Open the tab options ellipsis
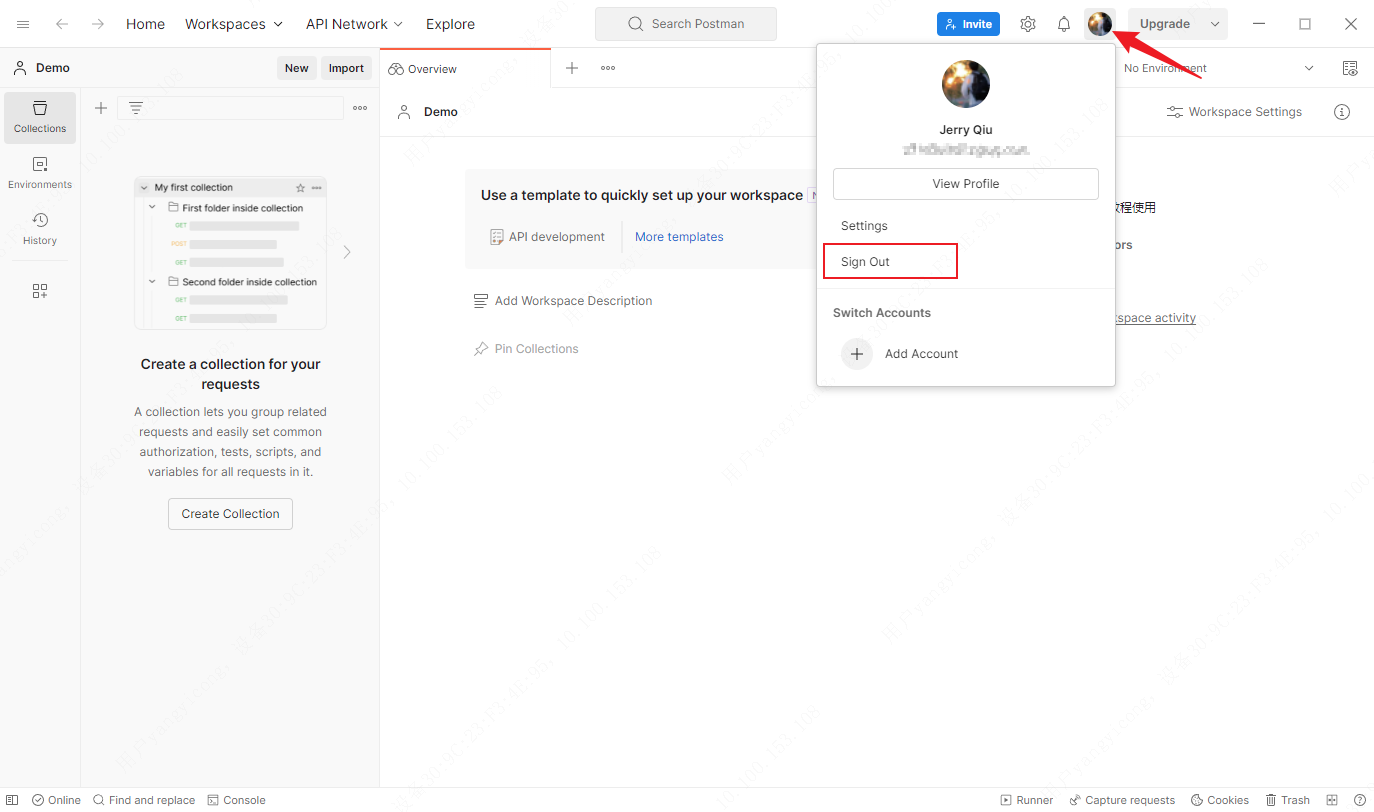Viewport: 1374px width, 812px height. point(608,68)
